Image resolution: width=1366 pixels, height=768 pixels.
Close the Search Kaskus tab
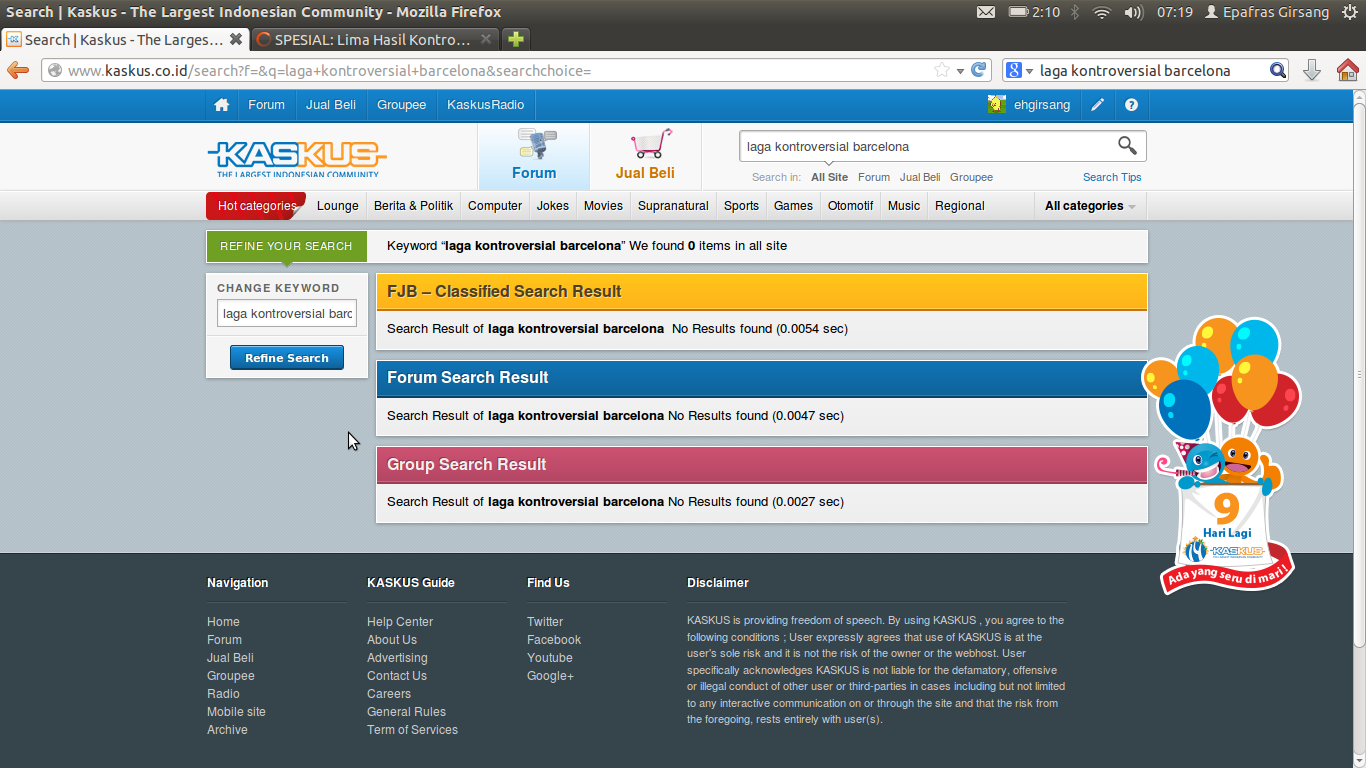pos(236,40)
